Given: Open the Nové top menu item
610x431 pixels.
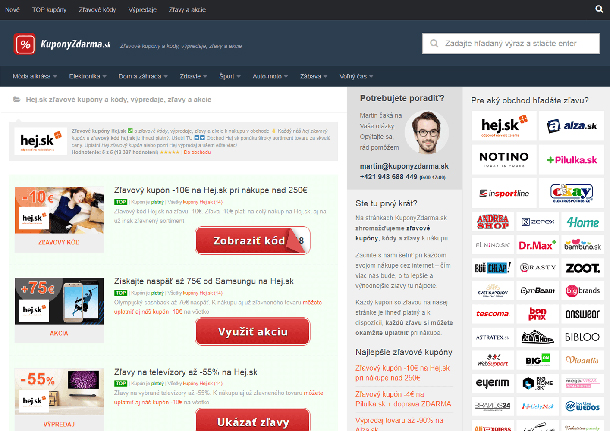Looking at the screenshot, I should pyautogui.click(x=12, y=10).
